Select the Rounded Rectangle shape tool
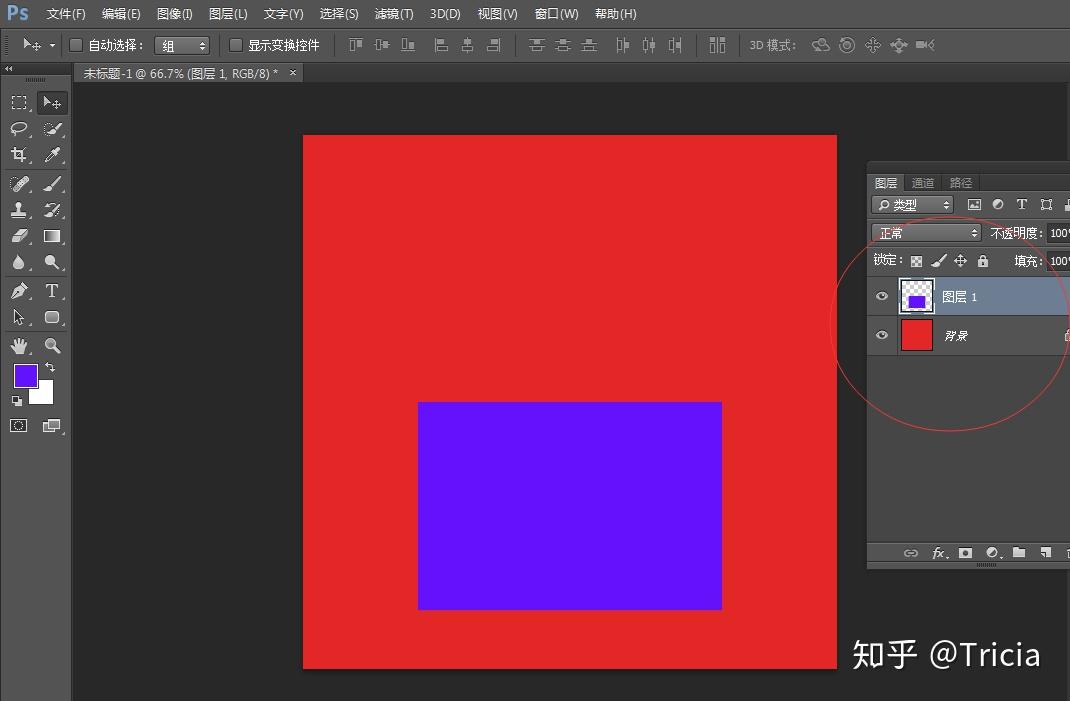1070x701 pixels. point(52,317)
